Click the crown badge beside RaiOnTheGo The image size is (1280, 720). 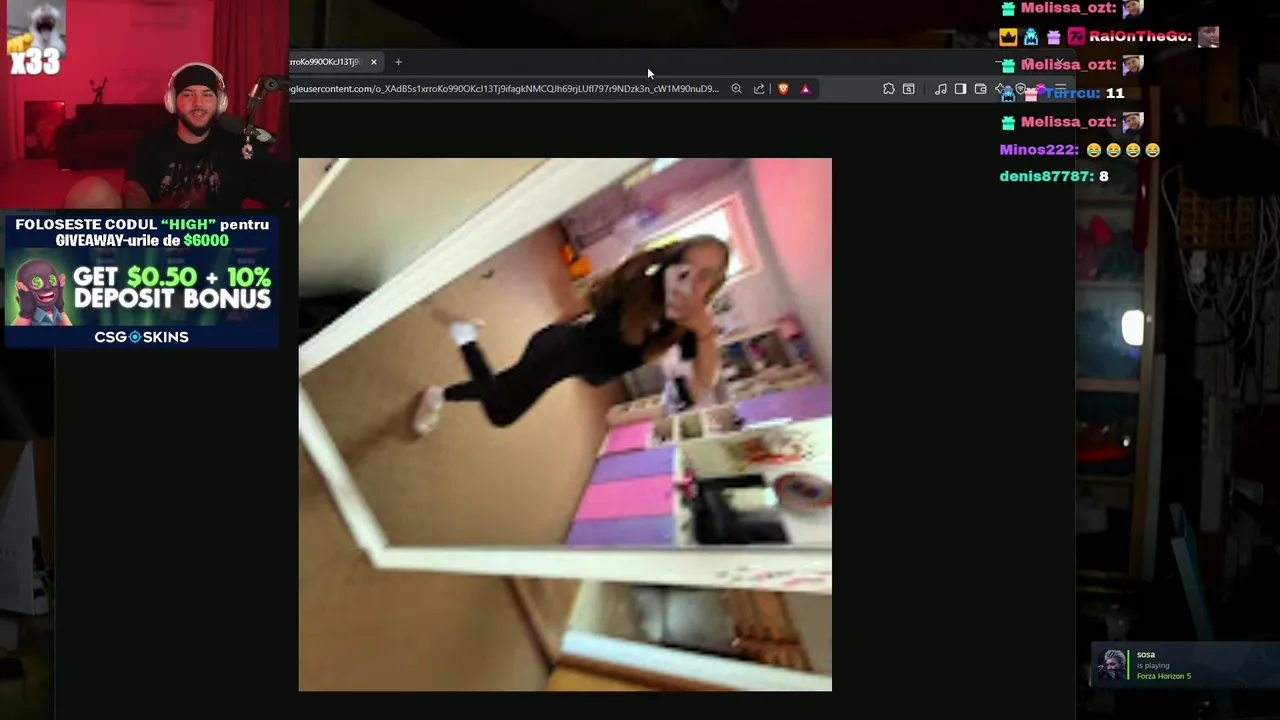click(1008, 37)
